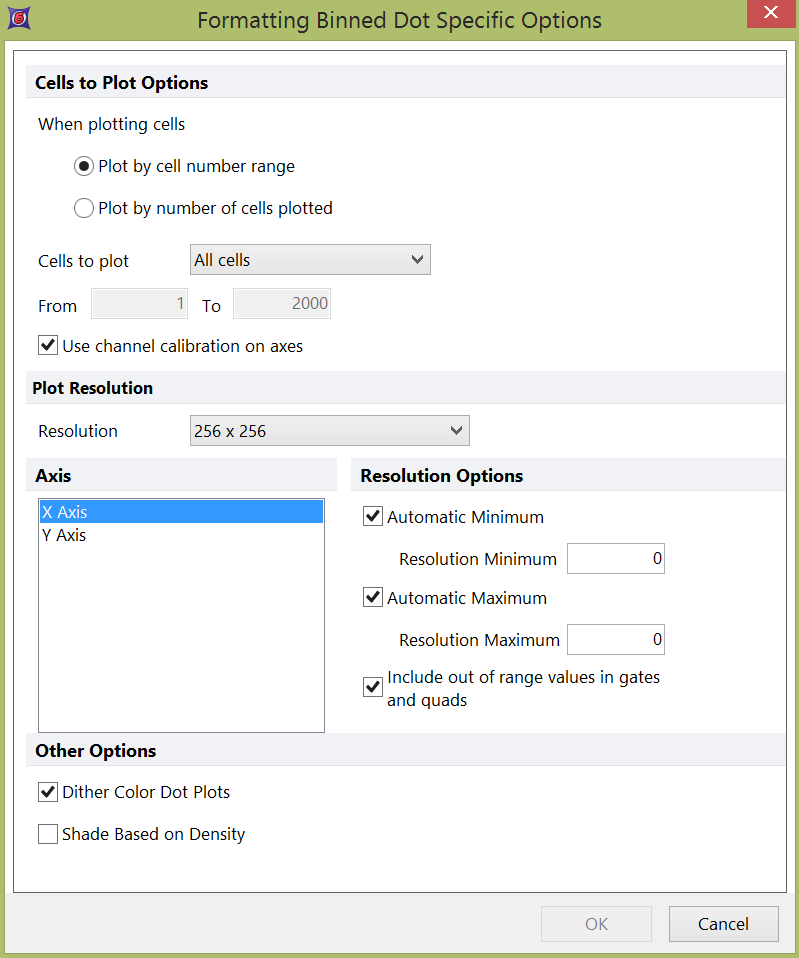Uncheck the Automatic Maximum checkbox
Viewport: 799px width, 958px height.
[x=373, y=598]
